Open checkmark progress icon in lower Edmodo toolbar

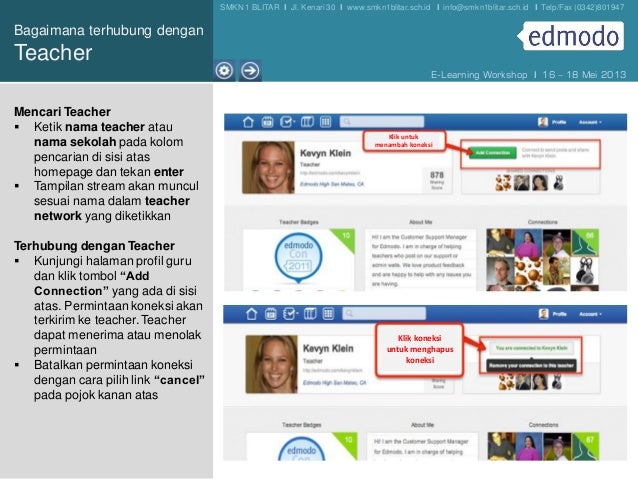pyautogui.click(x=290, y=314)
